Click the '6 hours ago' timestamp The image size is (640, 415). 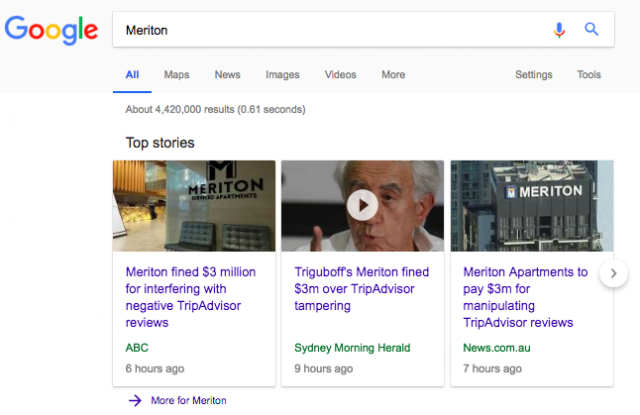155,368
